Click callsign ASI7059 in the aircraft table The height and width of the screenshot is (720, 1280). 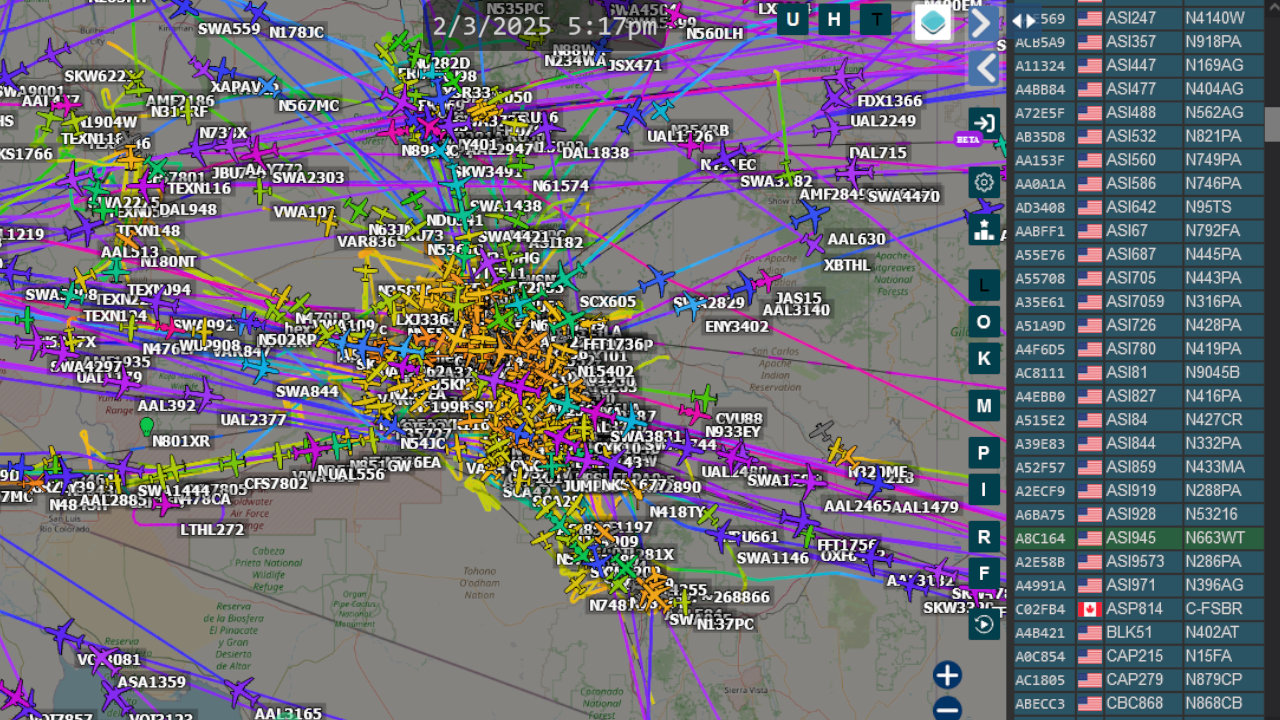tap(1135, 302)
